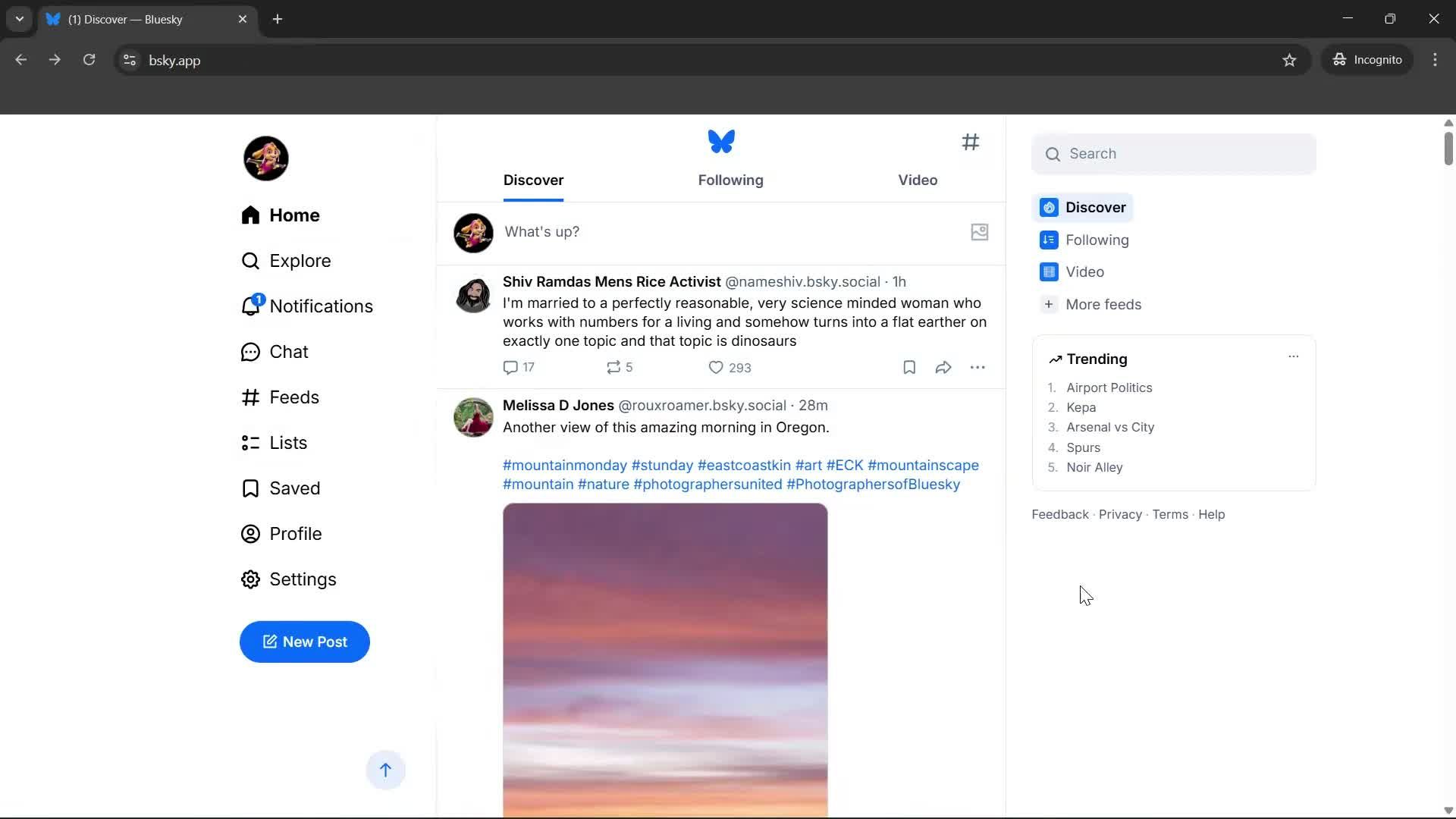Image resolution: width=1456 pixels, height=819 pixels.
Task: Open Notifications from the sidebar
Action: coord(321,306)
